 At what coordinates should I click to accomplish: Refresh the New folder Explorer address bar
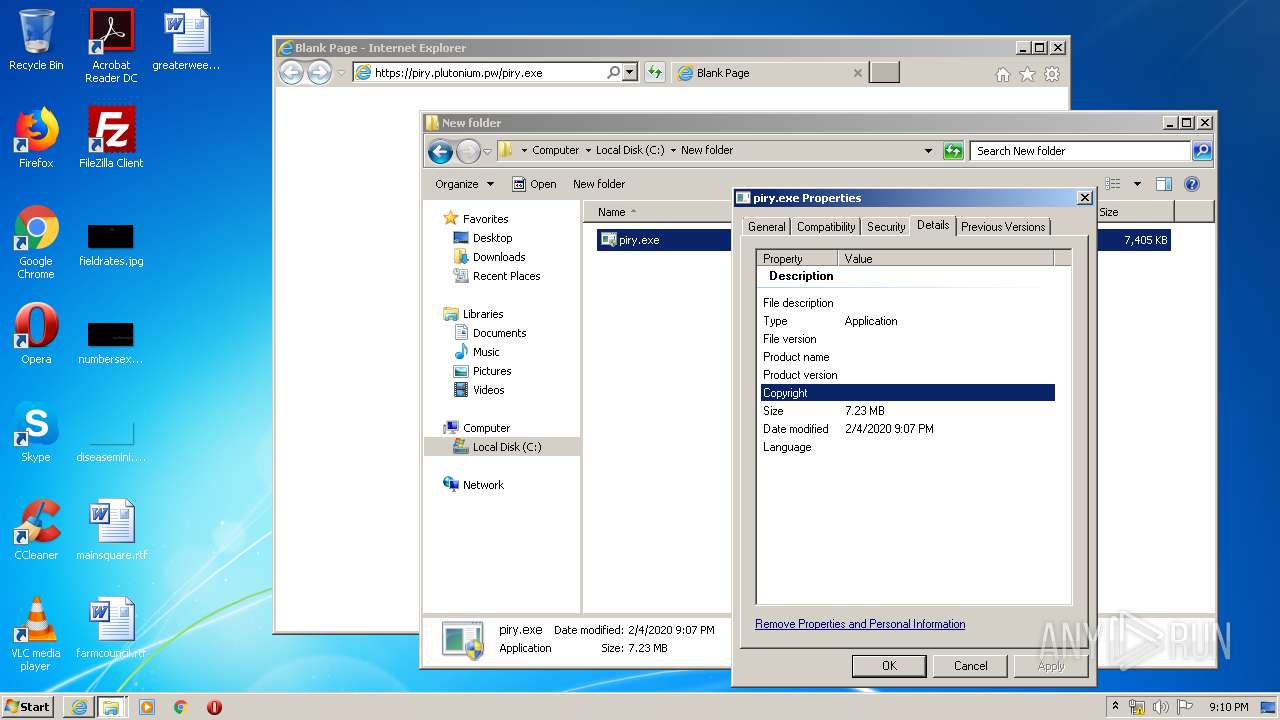(x=953, y=151)
